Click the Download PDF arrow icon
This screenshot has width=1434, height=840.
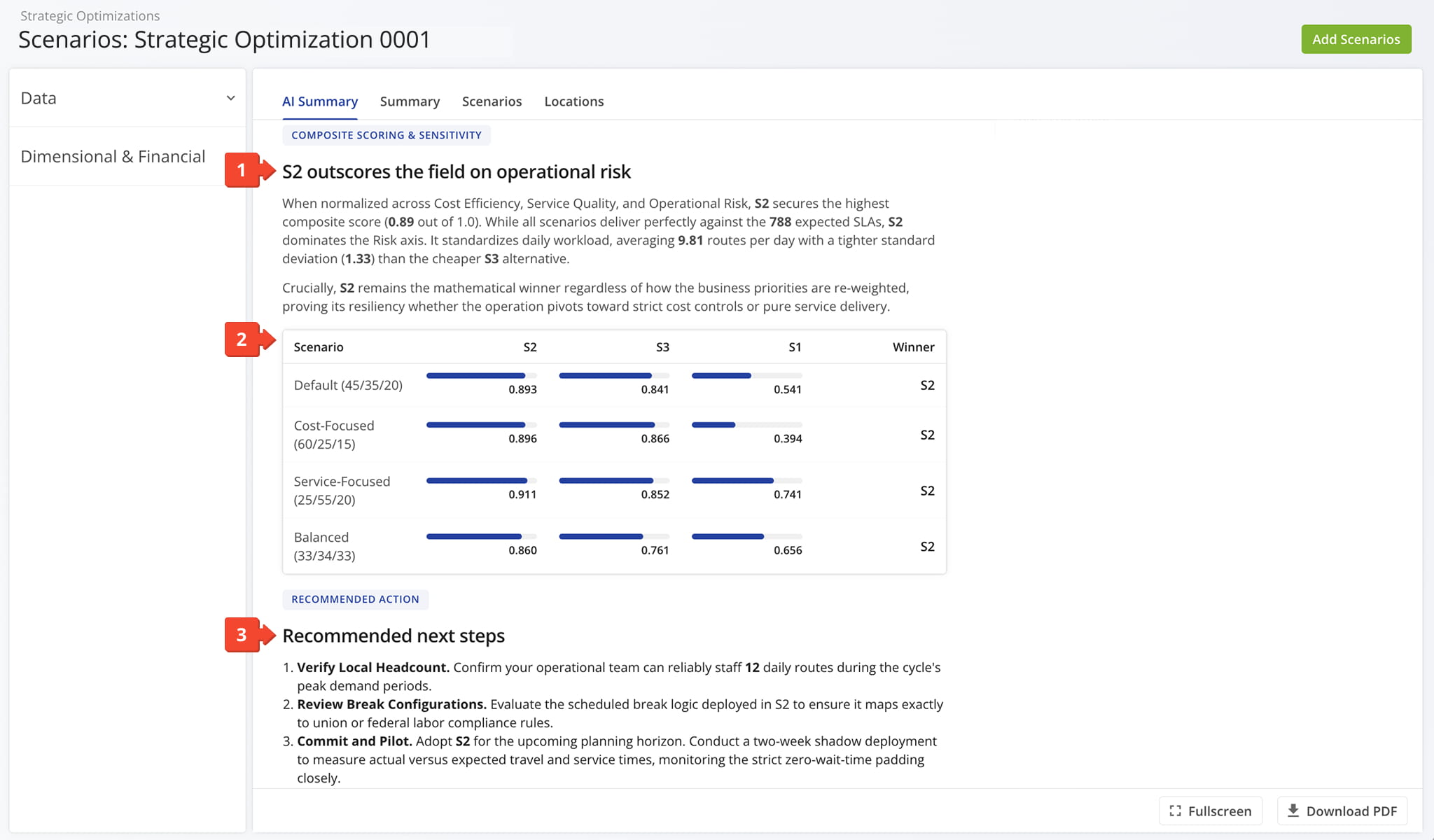pos(1293,811)
